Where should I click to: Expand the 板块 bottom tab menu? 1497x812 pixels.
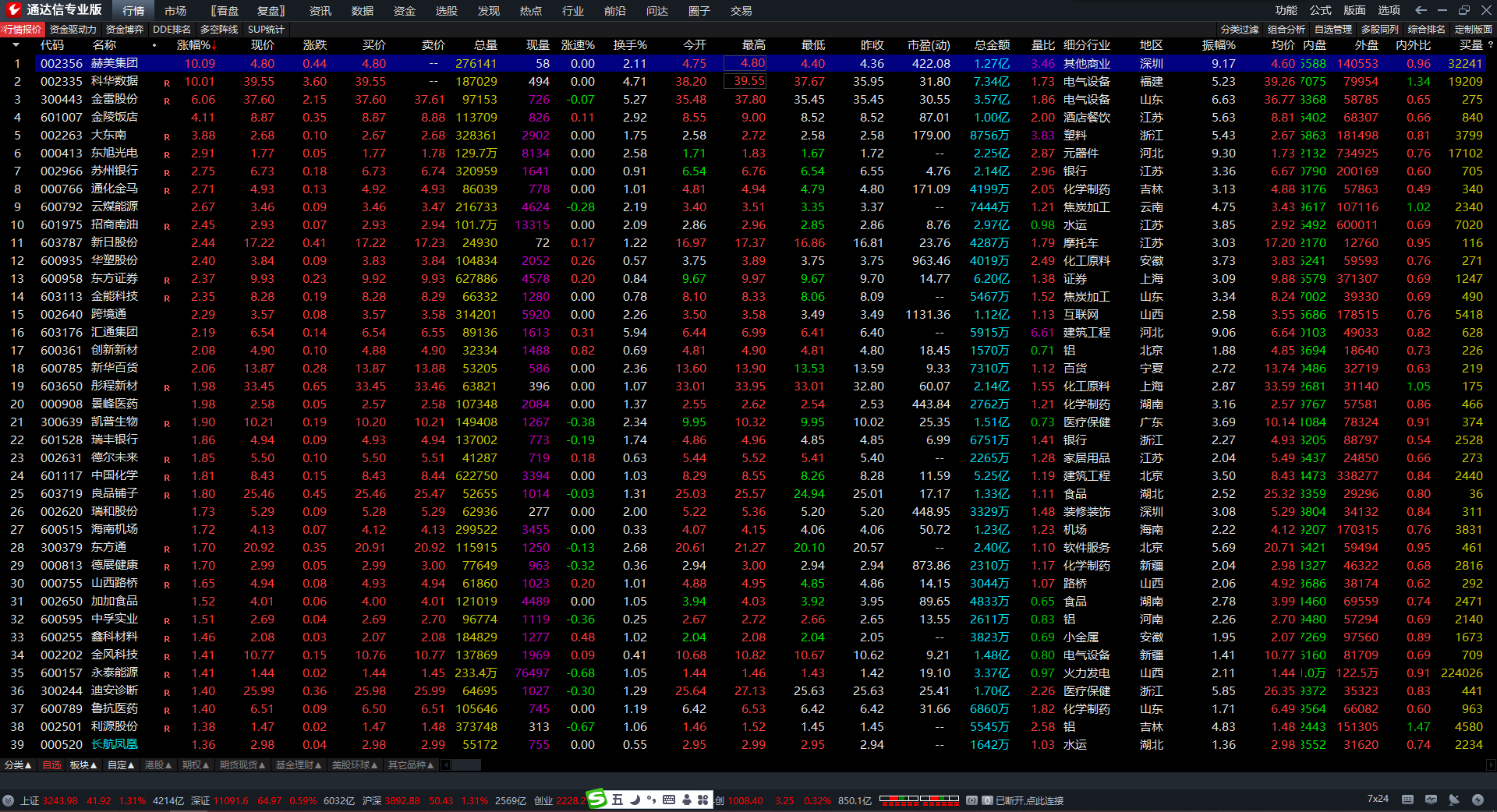point(83,765)
